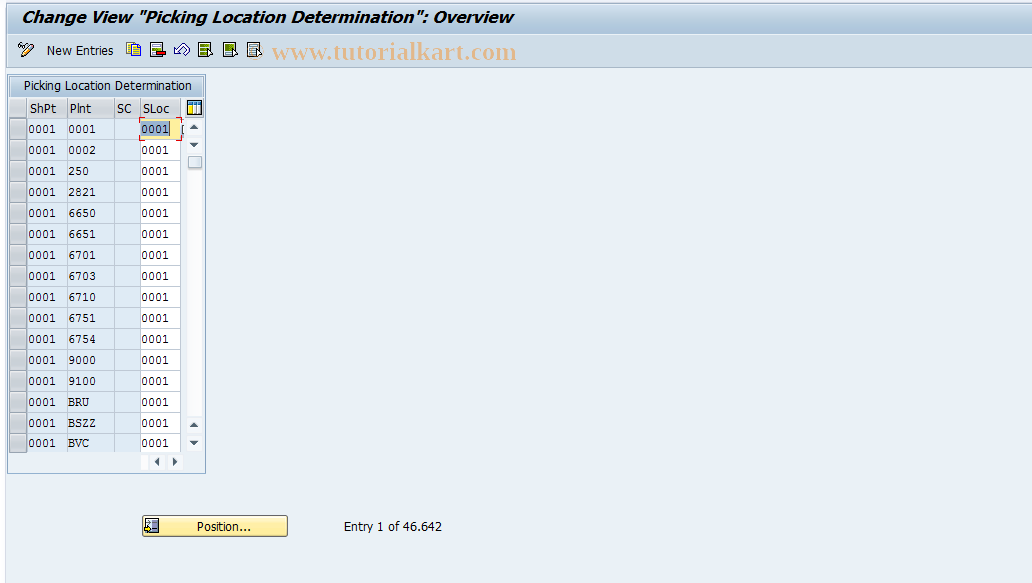This screenshot has width=1032, height=583.
Task: Click the Delete entry icon
Action: click(158, 50)
